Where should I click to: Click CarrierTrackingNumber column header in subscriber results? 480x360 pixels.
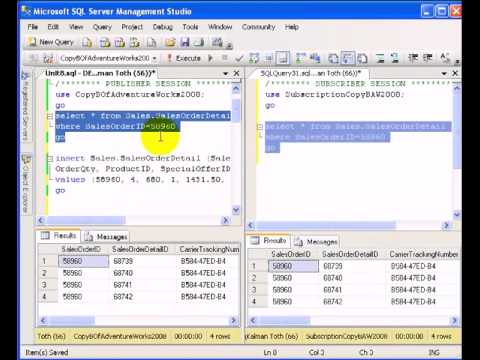(x=423, y=255)
